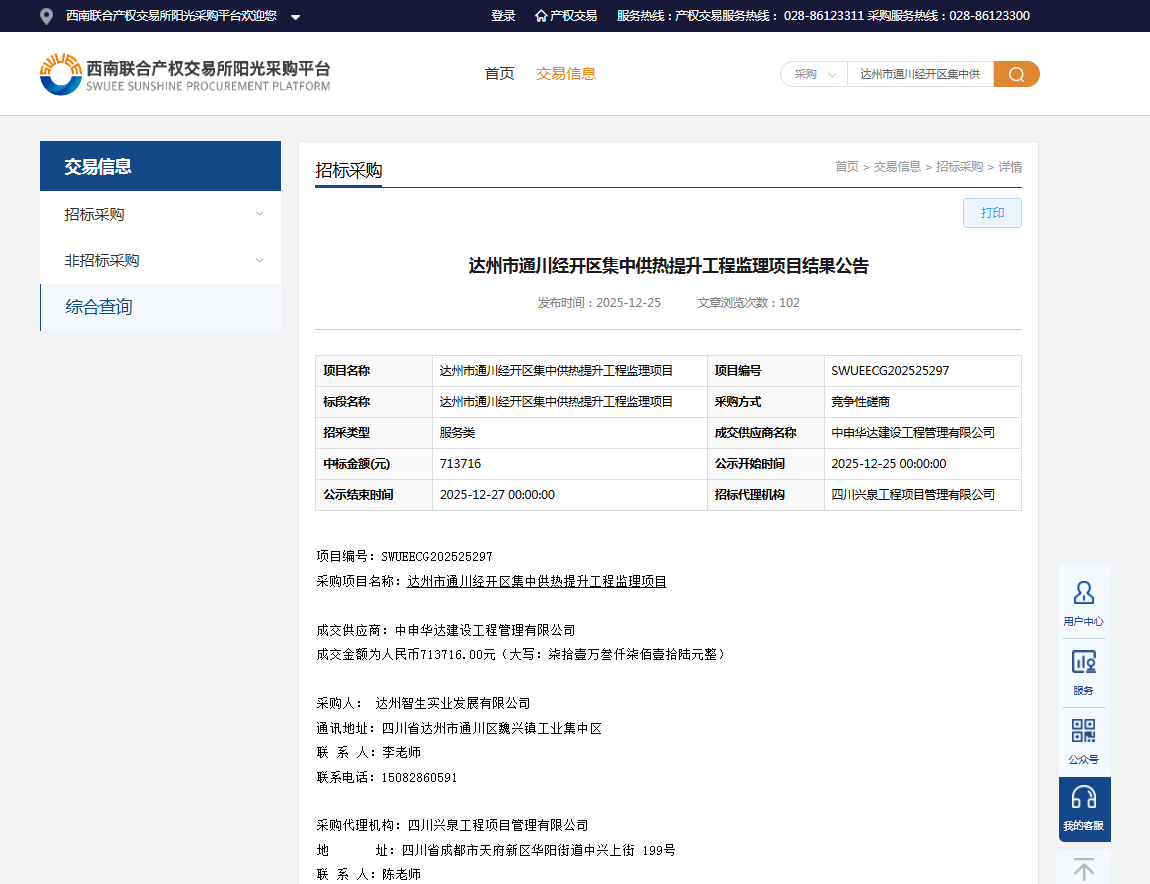Select the 交易信息 navigation tab
1150x884 pixels.
566,73
